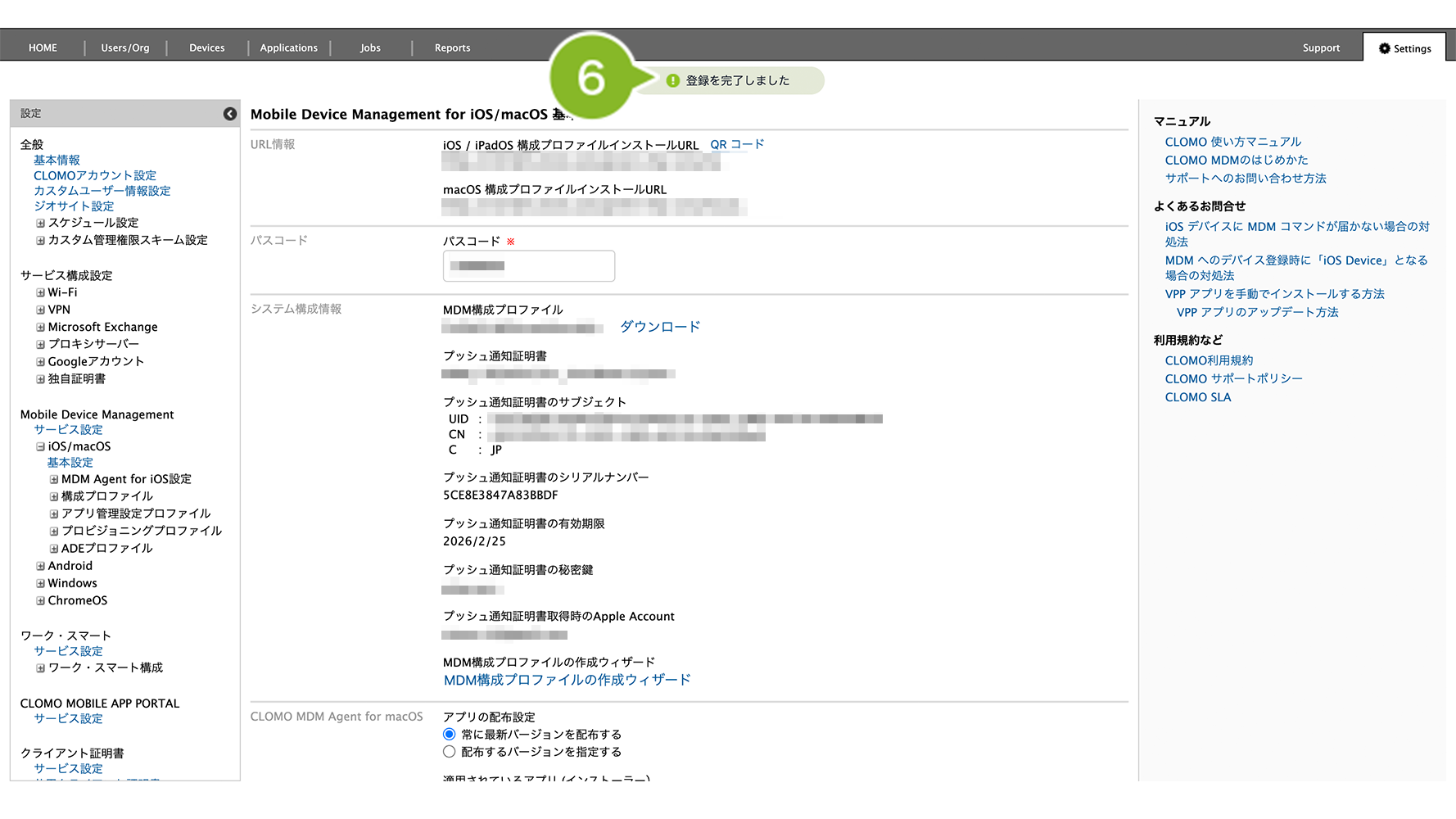Collapse the 設定 sidebar with the arrow icon
Image resolution: width=1456 pixels, height=819 pixels.
(x=230, y=114)
